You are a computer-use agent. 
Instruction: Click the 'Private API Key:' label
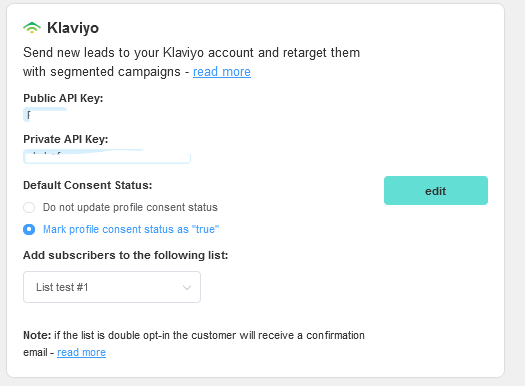tap(66, 139)
